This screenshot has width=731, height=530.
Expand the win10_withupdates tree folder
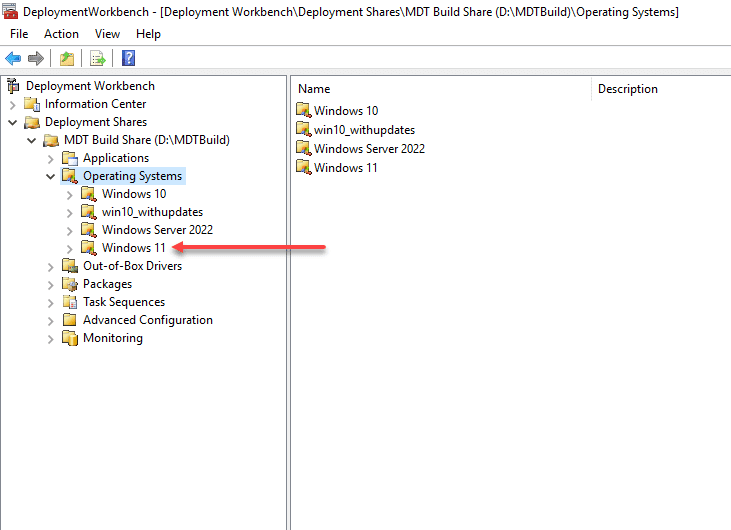point(69,213)
